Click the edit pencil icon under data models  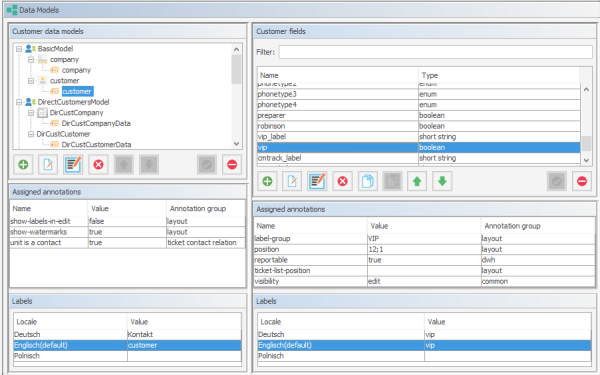tap(48, 165)
